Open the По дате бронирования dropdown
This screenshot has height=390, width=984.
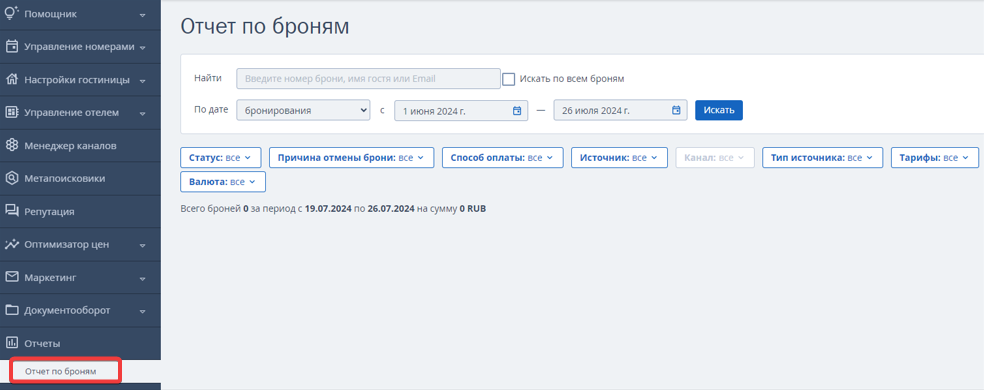pos(303,111)
